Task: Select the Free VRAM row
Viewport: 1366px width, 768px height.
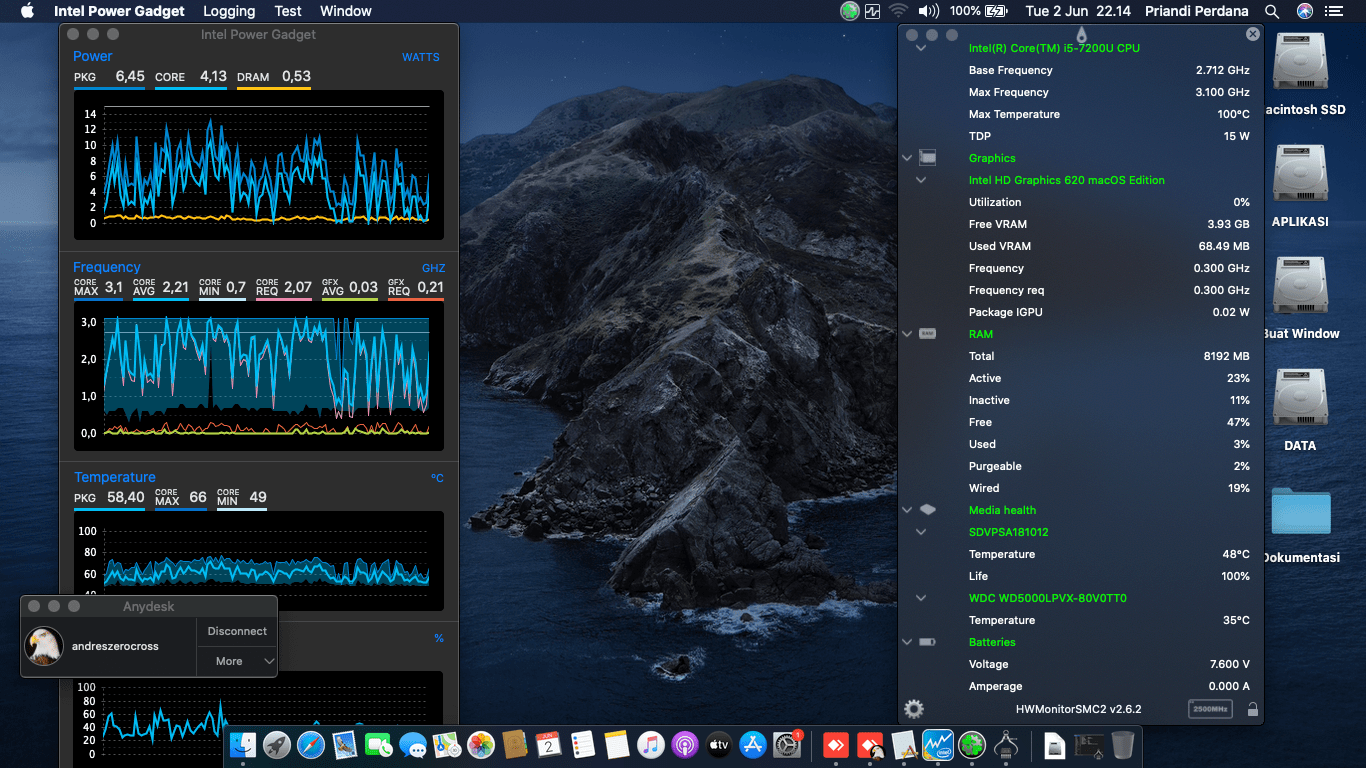Action: click(1081, 224)
